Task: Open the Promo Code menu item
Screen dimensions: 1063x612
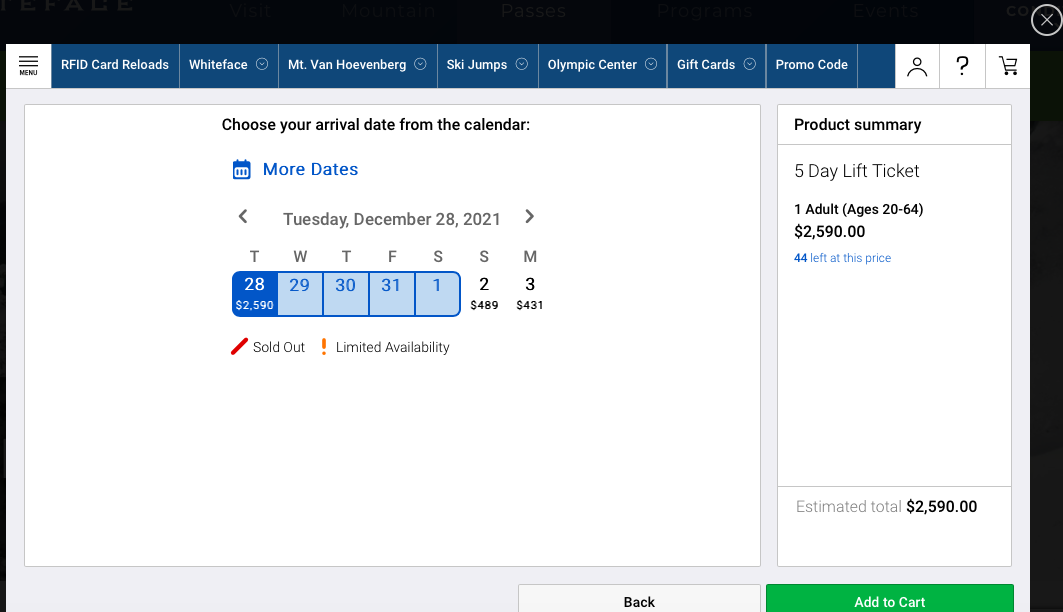Action: tap(811, 65)
